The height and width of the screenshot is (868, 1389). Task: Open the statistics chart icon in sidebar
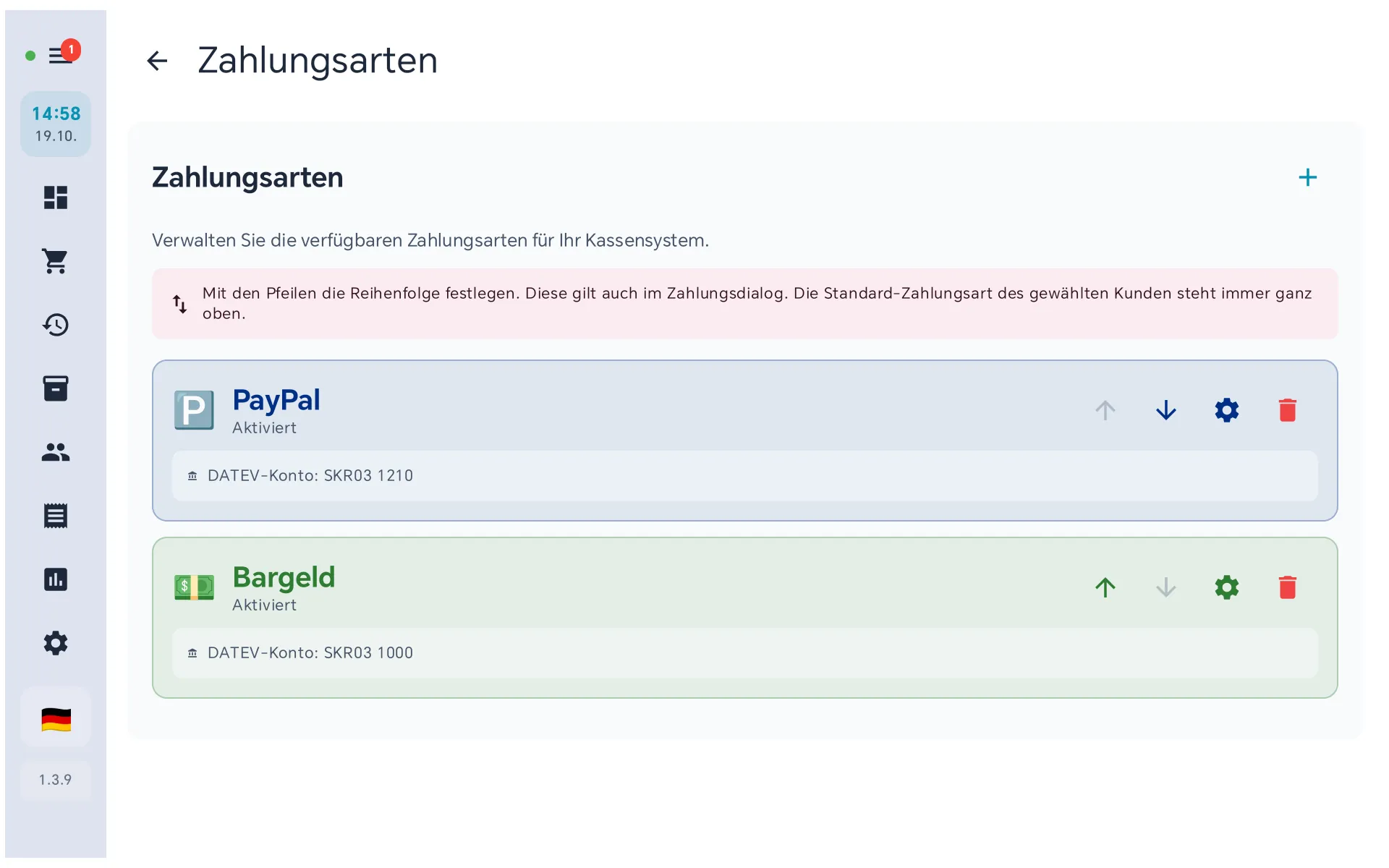56,579
